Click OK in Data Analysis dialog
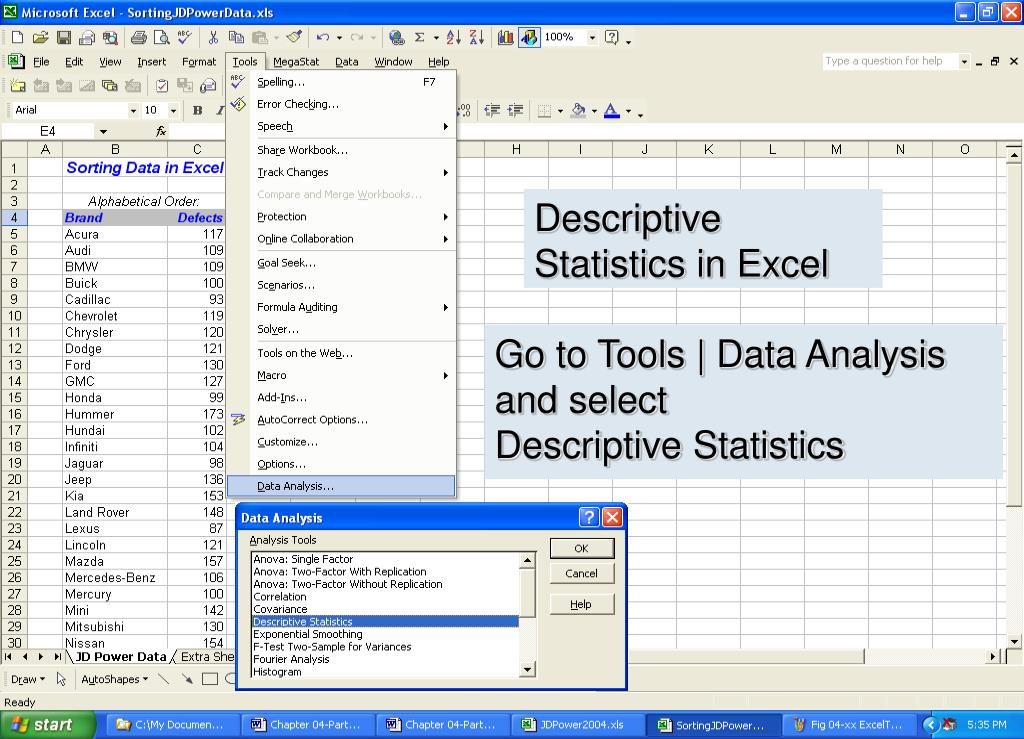Viewport: 1024px width, 739px height. (581, 548)
